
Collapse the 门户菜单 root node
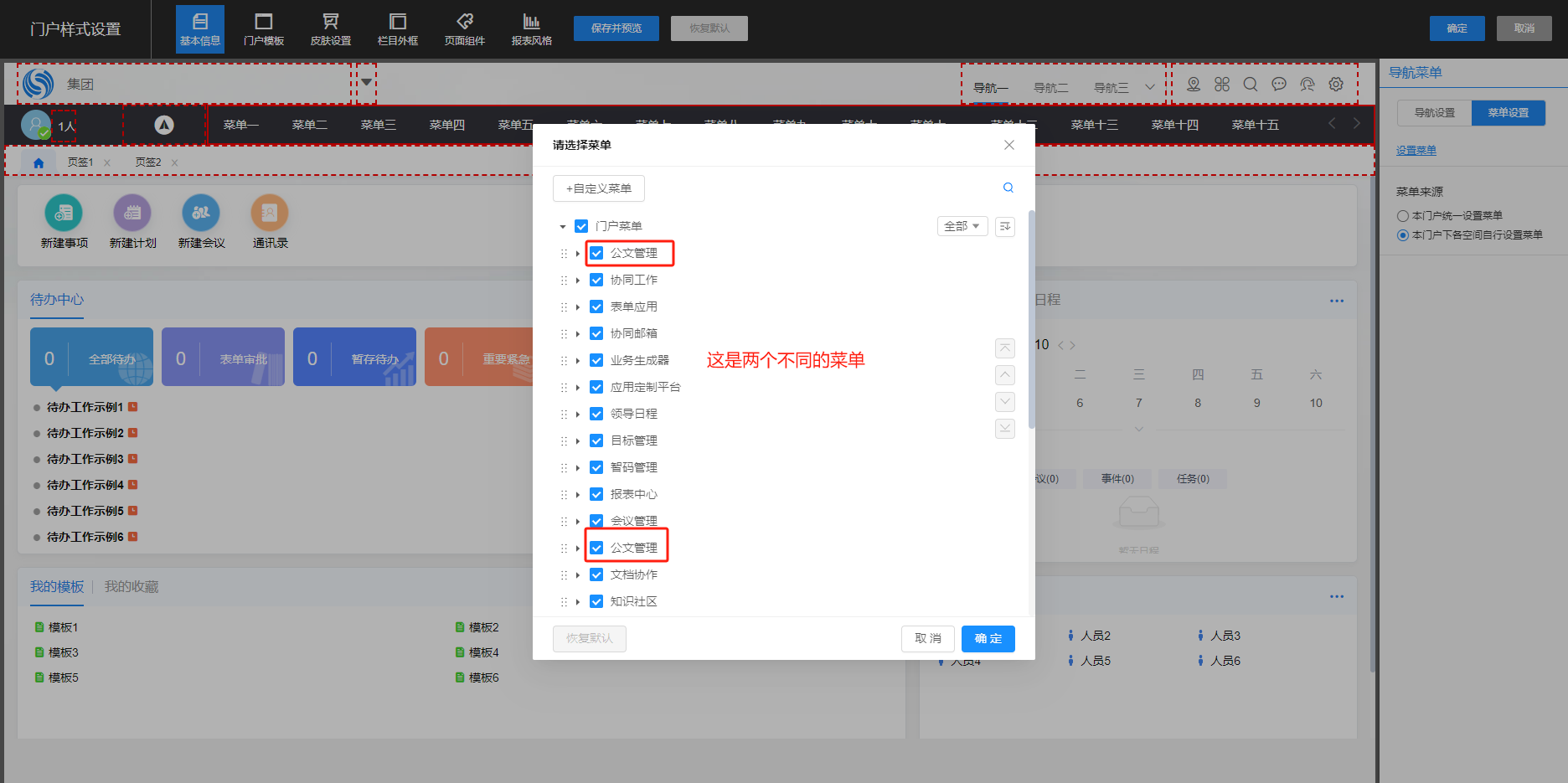tap(563, 227)
